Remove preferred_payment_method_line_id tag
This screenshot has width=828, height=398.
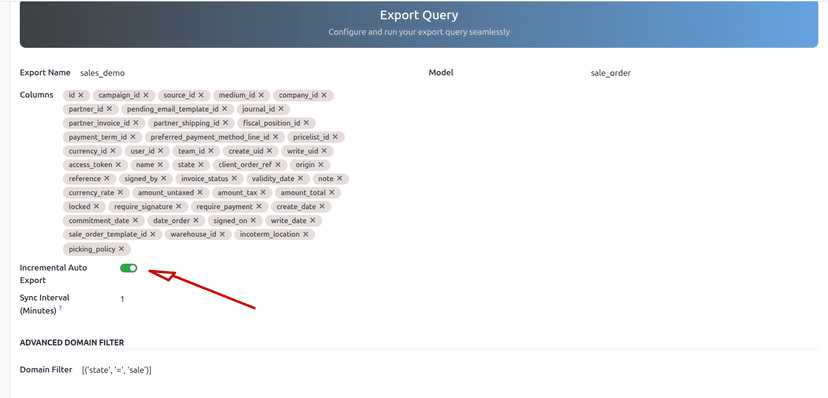pos(276,137)
